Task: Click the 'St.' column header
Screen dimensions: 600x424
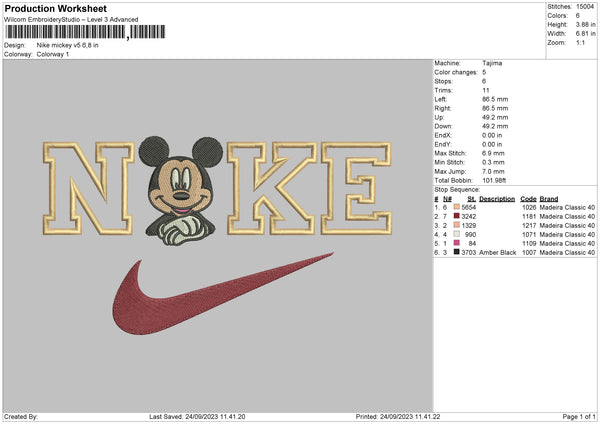Action: click(x=471, y=199)
